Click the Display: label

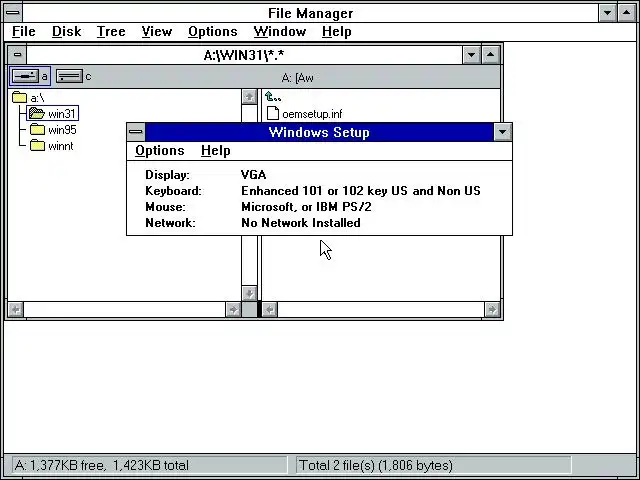(167, 175)
